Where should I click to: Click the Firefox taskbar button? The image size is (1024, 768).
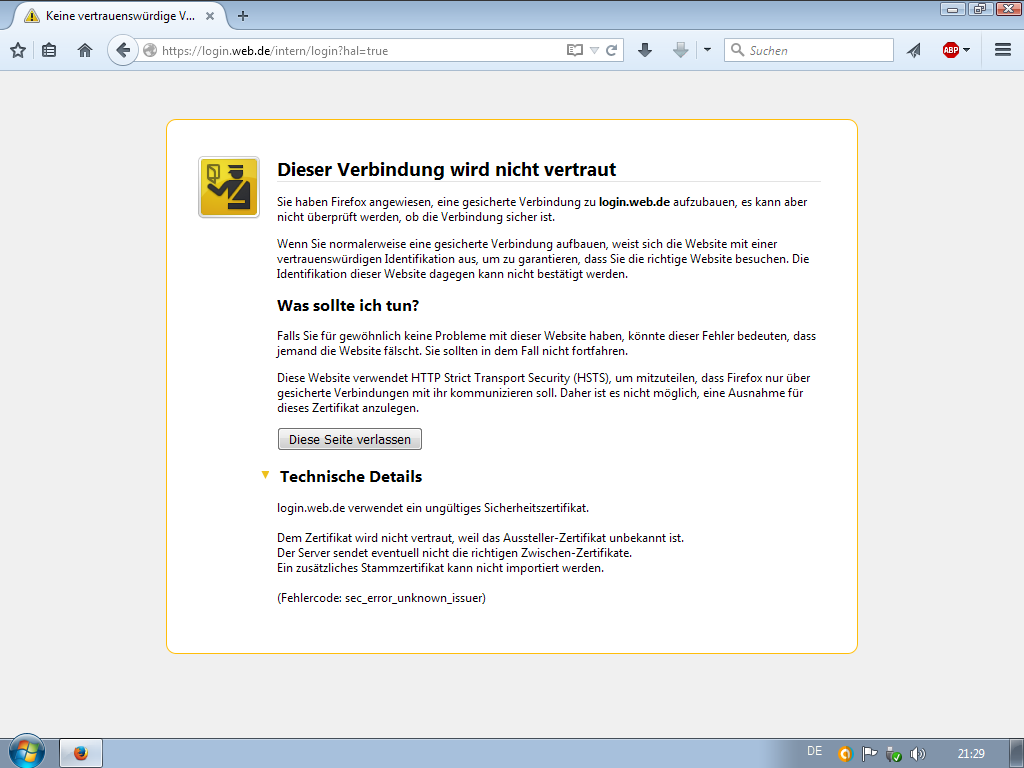pos(81,753)
